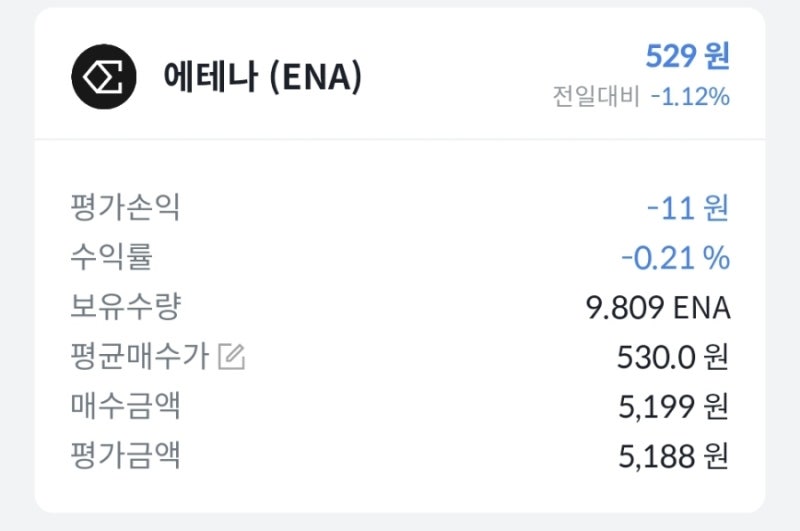This screenshot has width=800, height=531.
Task: Click the 전일대비 label
Action: (x=596, y=97)
